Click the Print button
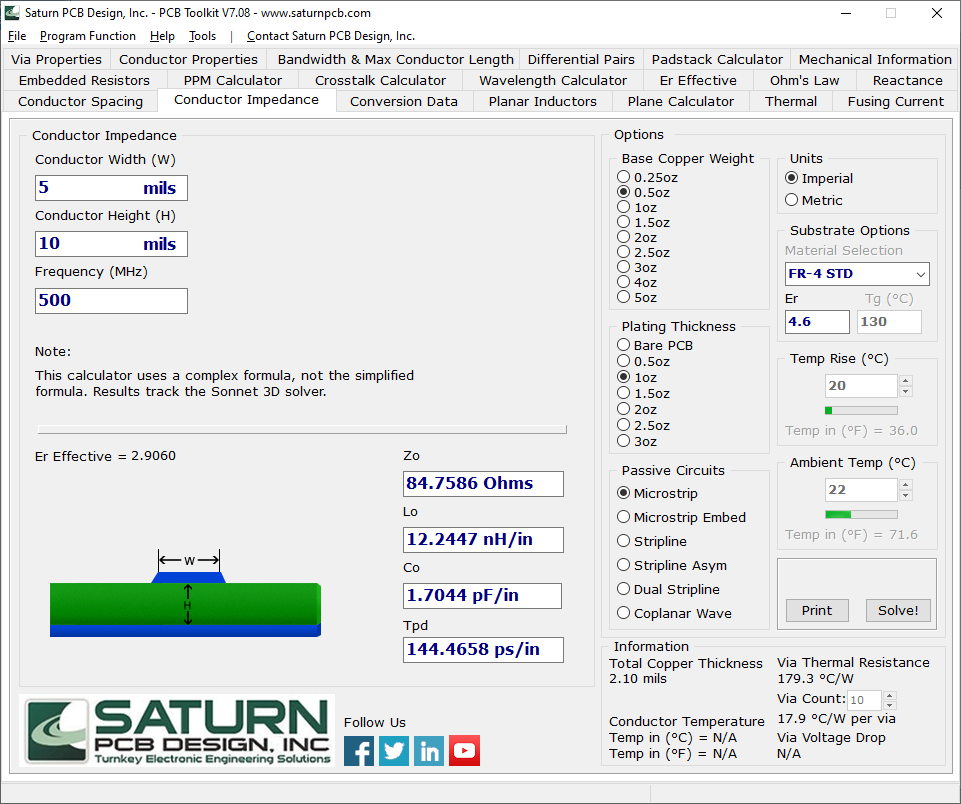961x804 pixels. 817,610
